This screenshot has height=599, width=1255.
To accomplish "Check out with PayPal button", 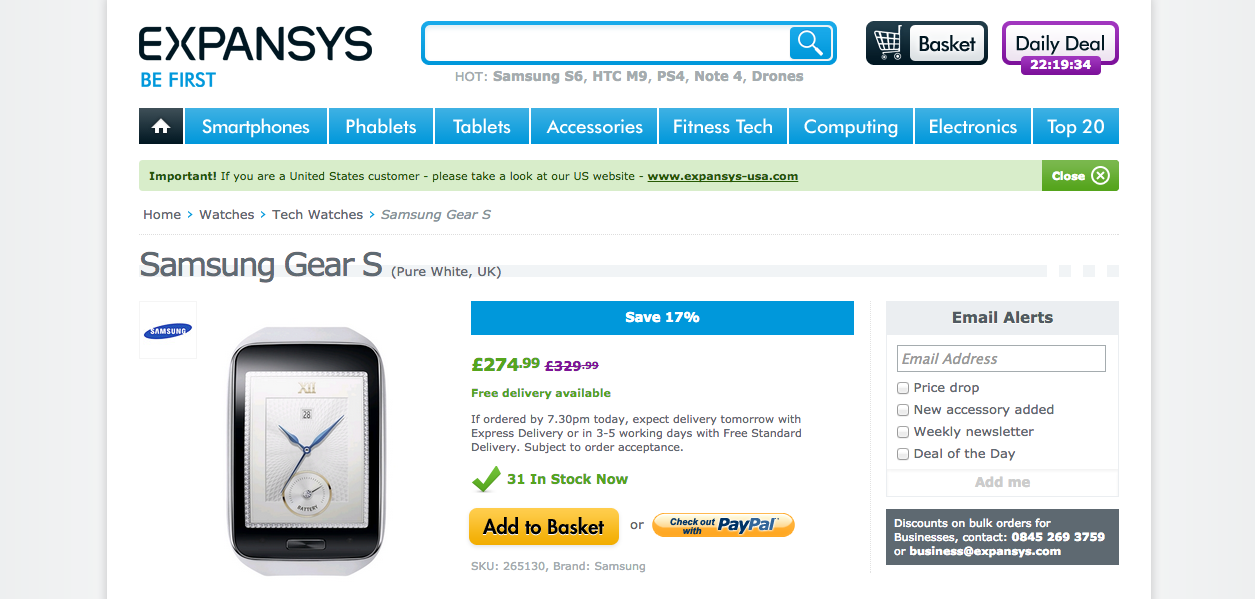I will pos(723,524).
